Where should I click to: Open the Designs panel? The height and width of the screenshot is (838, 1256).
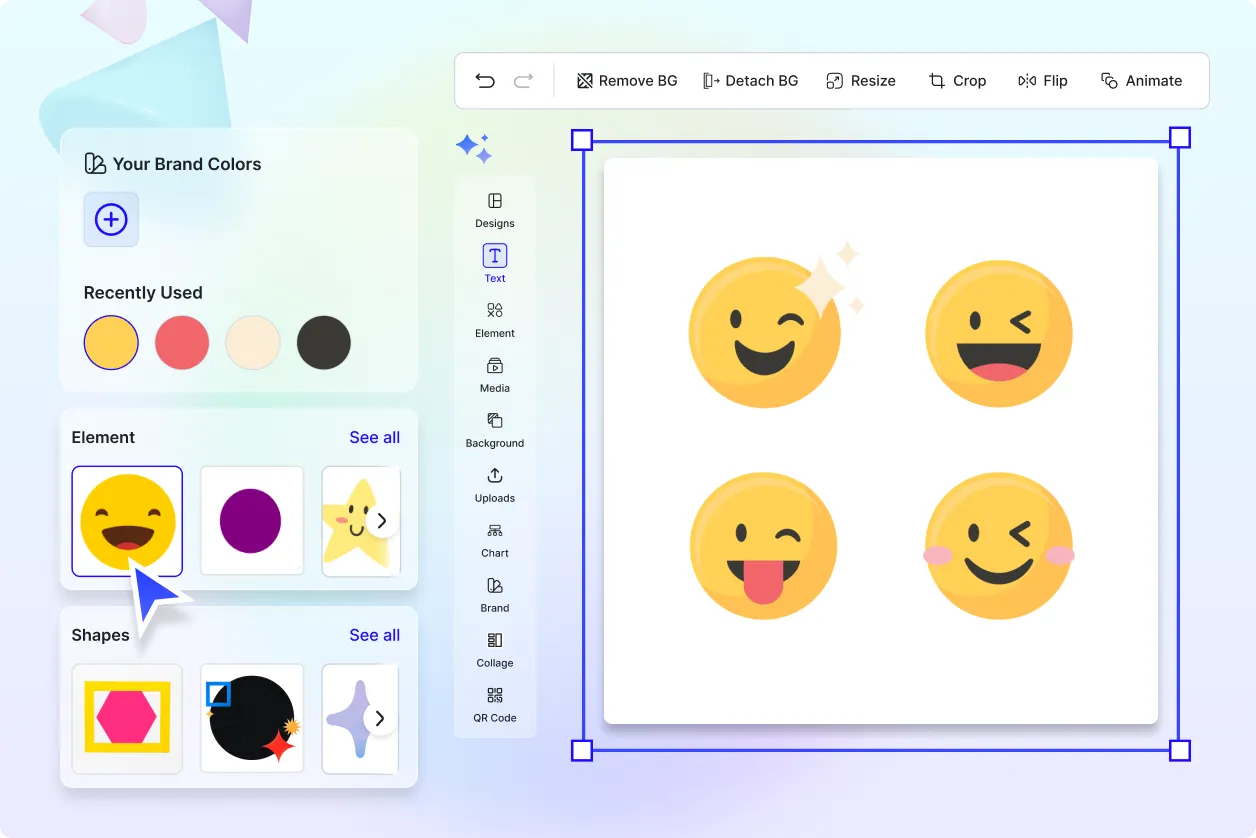tap(494, 210)
